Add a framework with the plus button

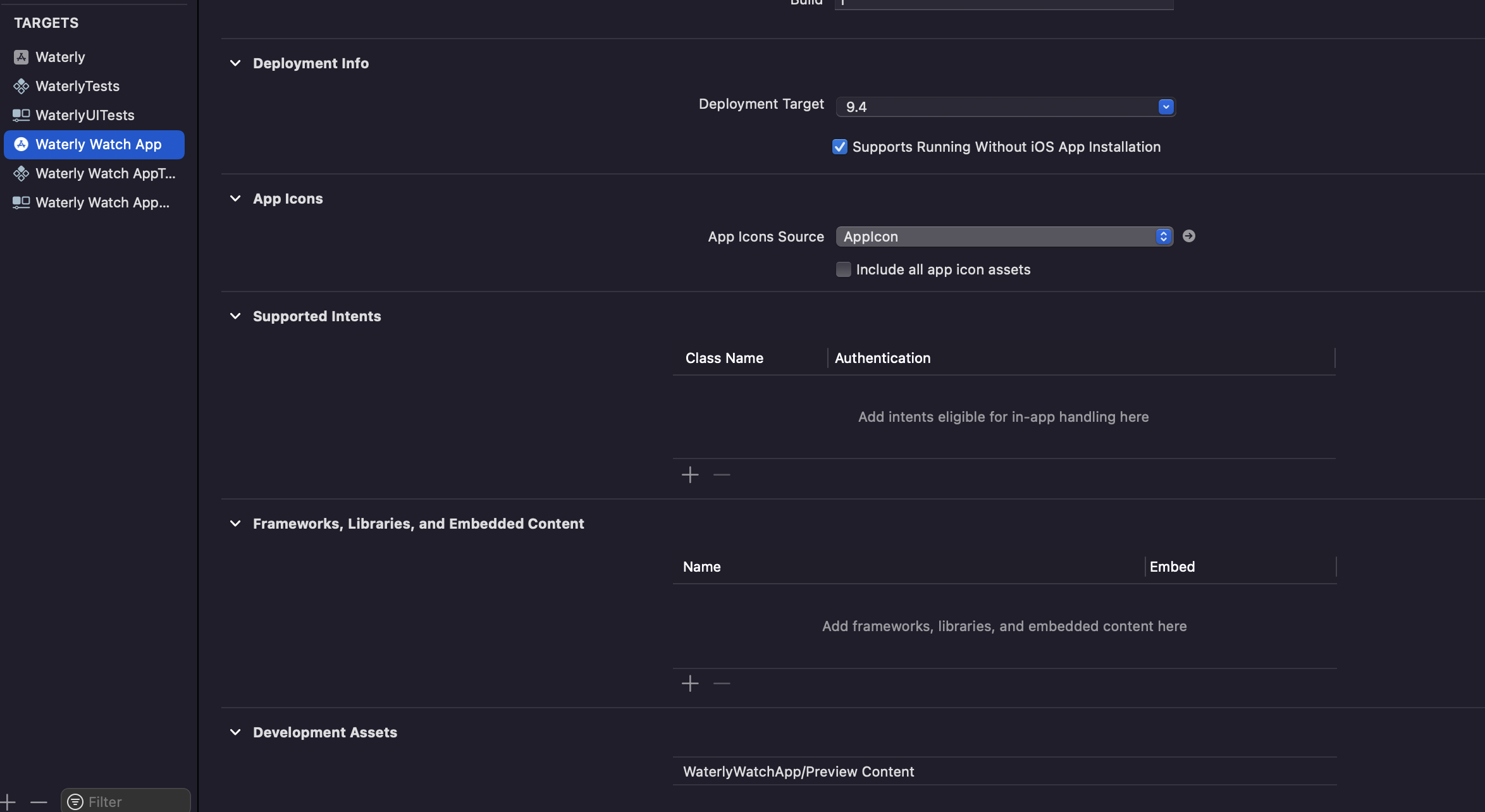tap(690, 683)
